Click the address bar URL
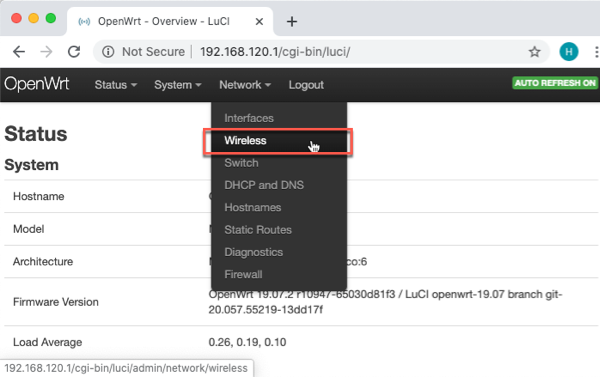 click(x=275, y=51)
